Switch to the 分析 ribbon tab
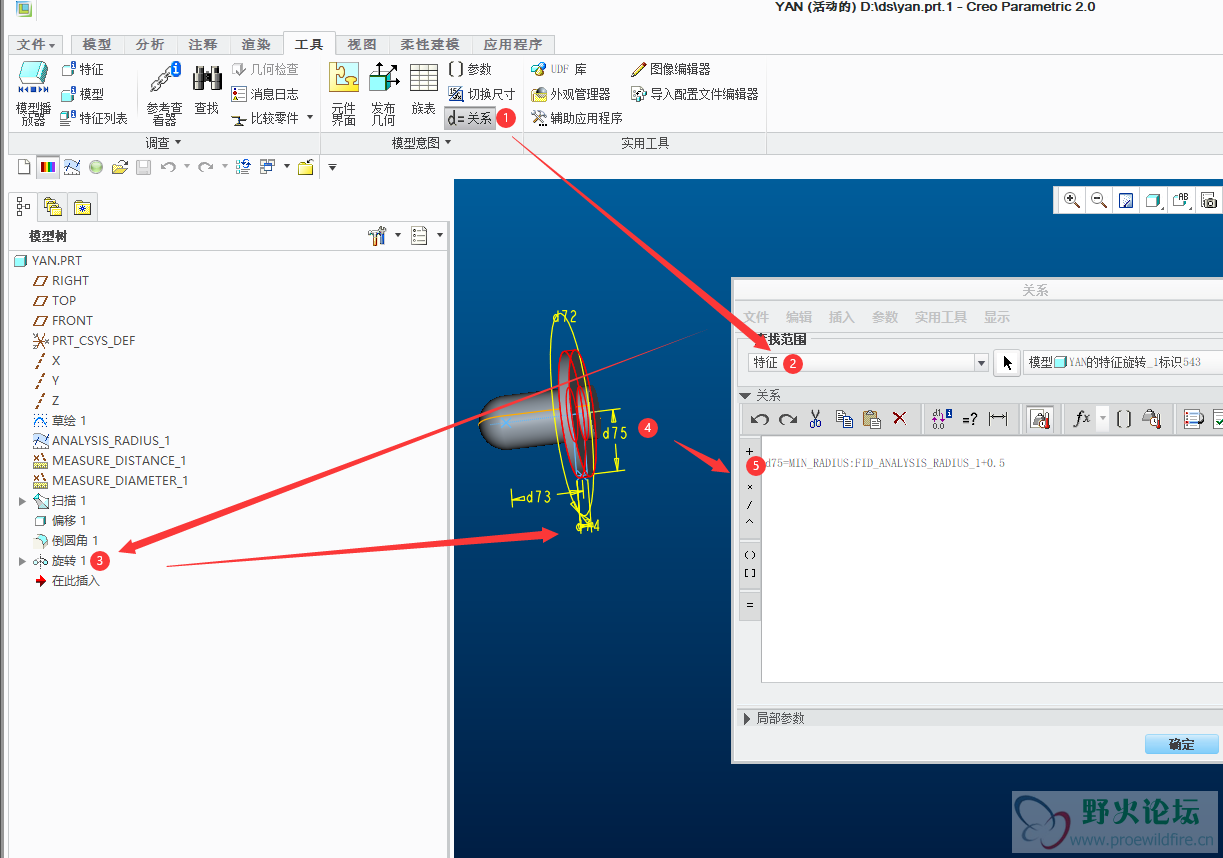The width and height of the screenshot is (1223, 858). (150, 45)
